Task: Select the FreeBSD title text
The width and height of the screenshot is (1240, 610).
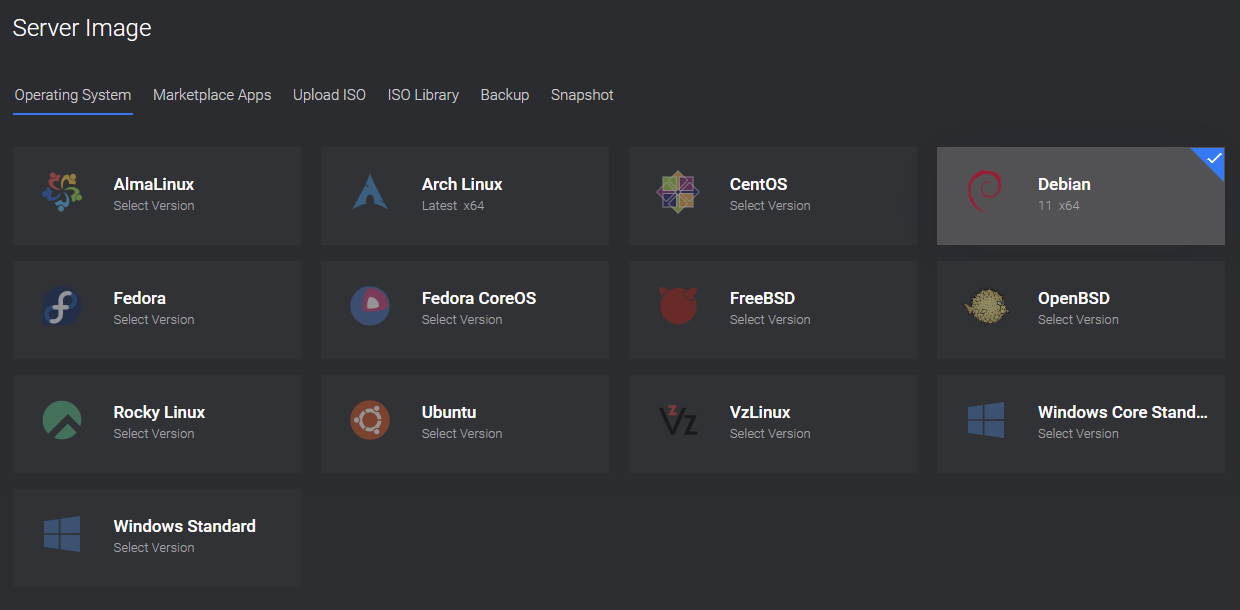Action: click(763, 298)
